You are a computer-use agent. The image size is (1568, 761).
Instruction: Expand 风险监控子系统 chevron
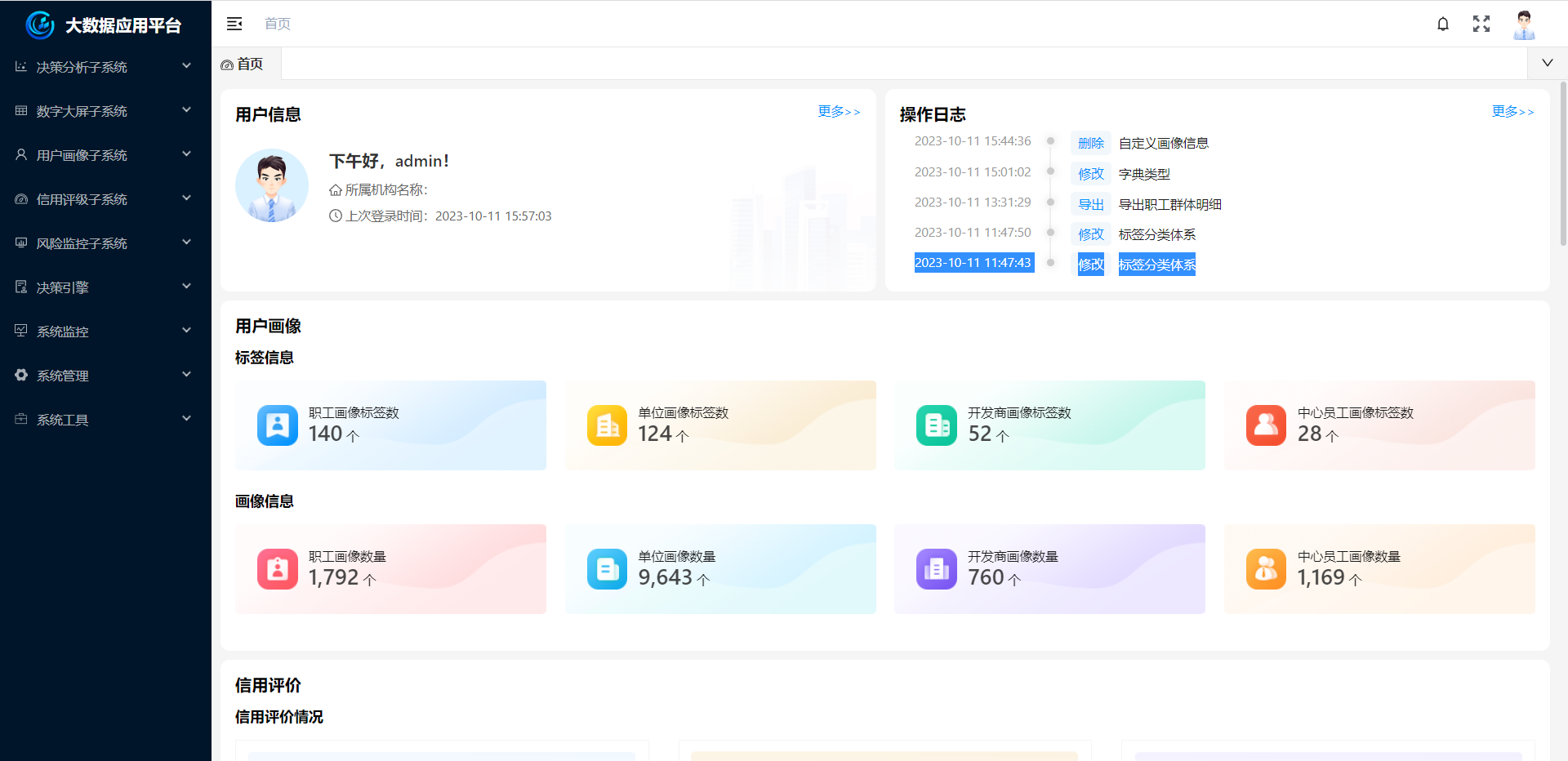click(186, 243)
